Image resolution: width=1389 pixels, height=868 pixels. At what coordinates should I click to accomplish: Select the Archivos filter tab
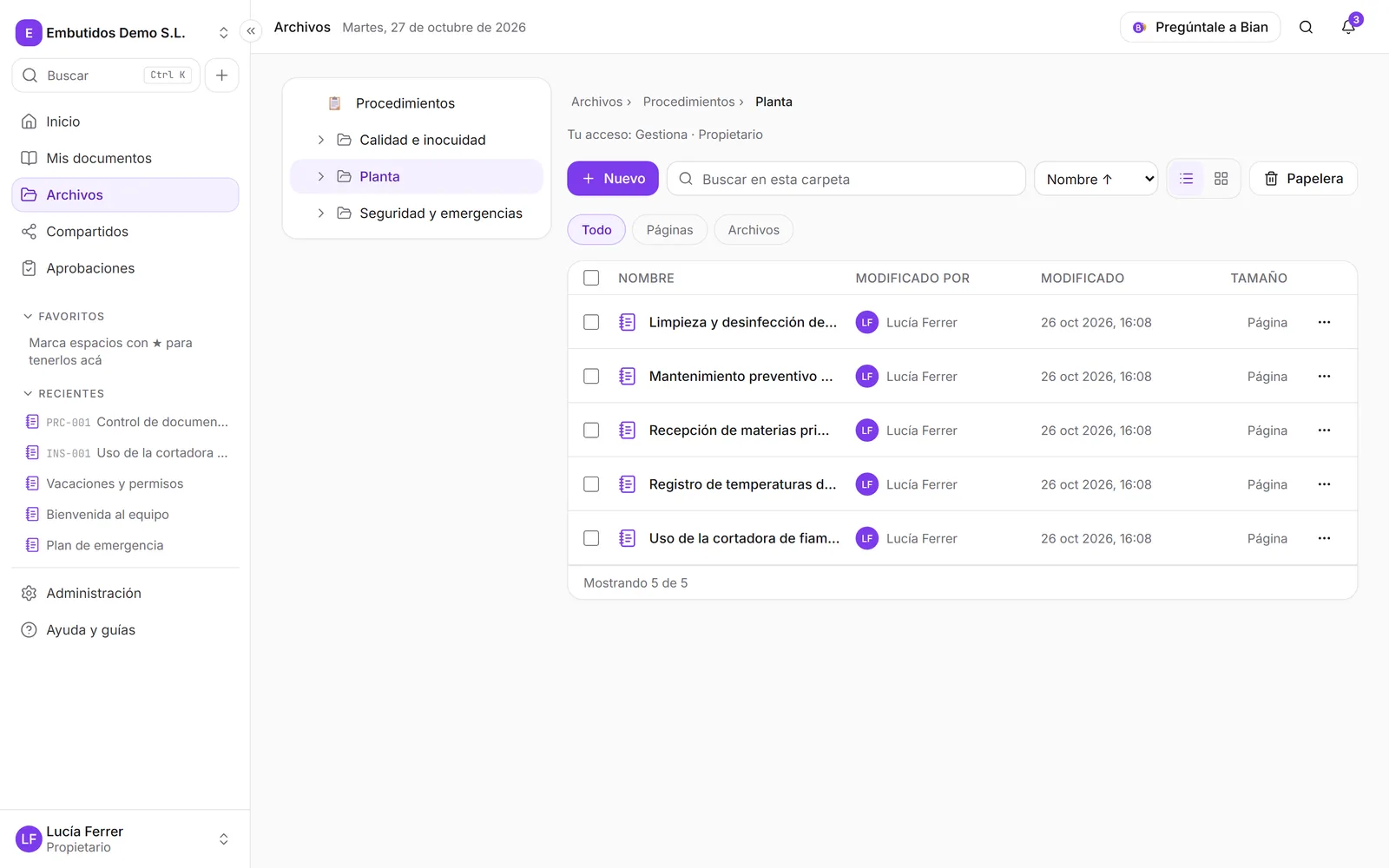click(754, 230)
